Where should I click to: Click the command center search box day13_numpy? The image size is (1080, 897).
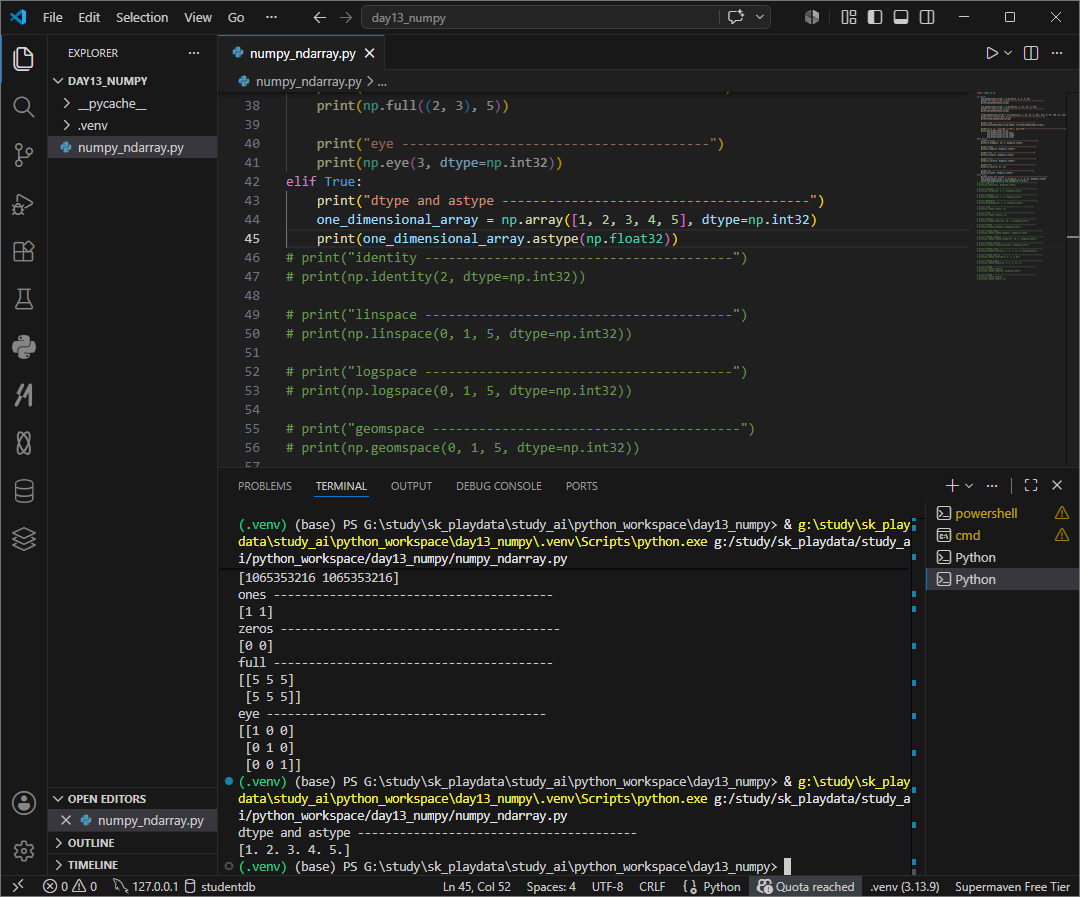click(x=540, y=17)
